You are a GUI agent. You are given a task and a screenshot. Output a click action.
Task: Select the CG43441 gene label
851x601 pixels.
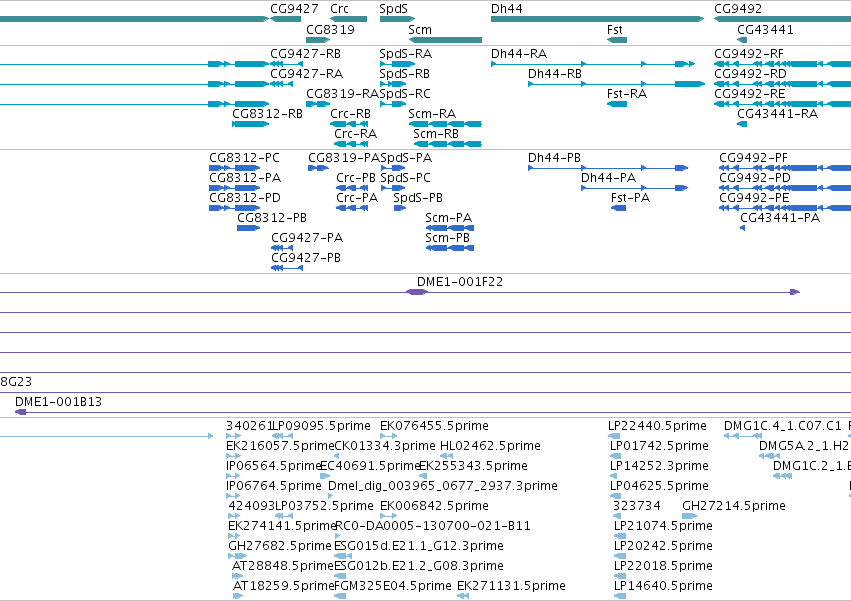(765, 29)
